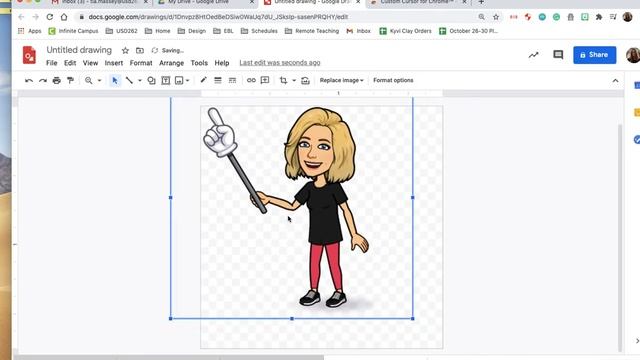The width and height of the screenshot is (640, 360).
Task: Open the Arrange menu
Action: coord(171,63)
